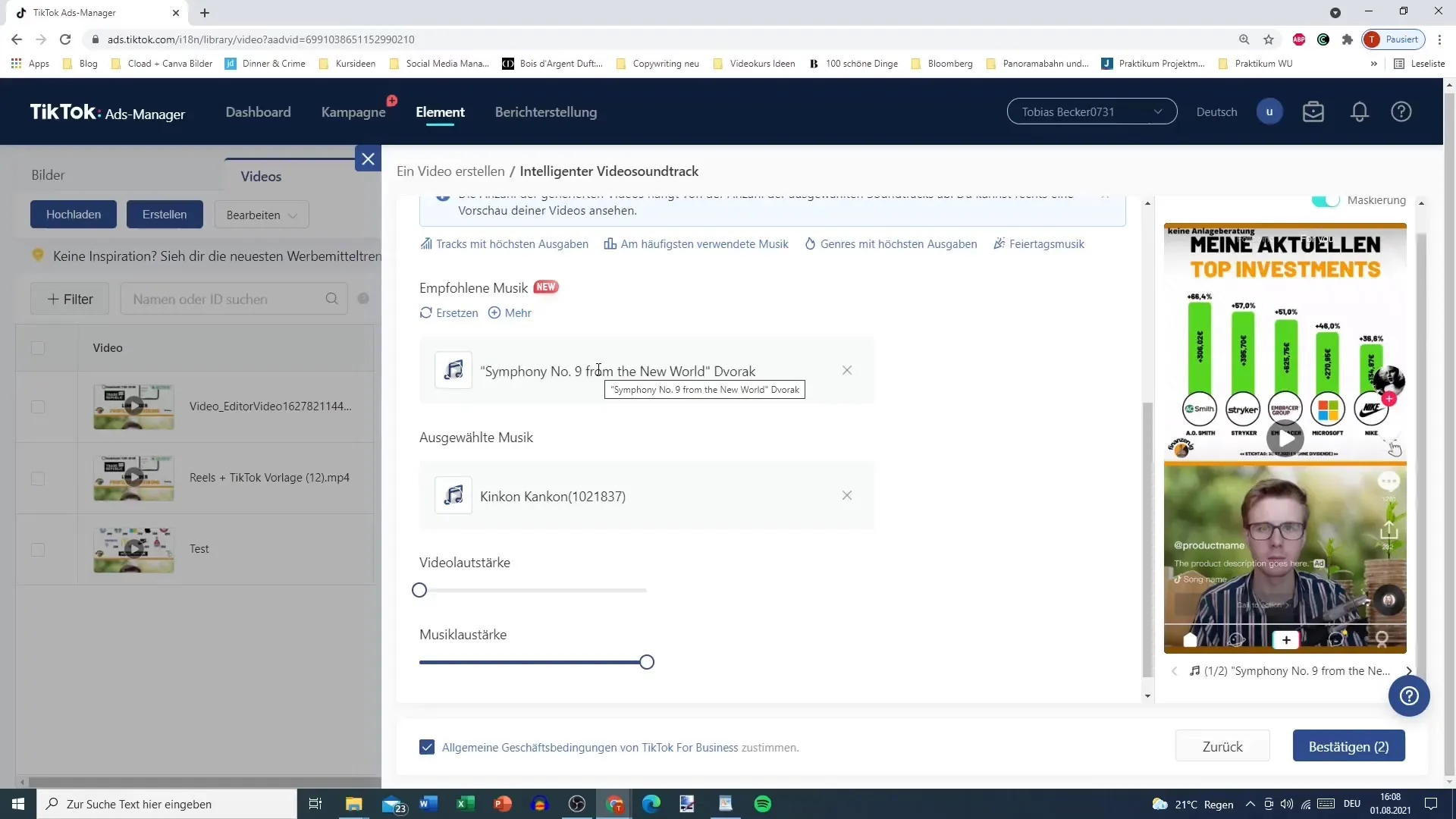Image resolution: width=1456 pixels, height=819 pixels.
Task: Click the search magnifier icon
Action: [x=331, y=300]
